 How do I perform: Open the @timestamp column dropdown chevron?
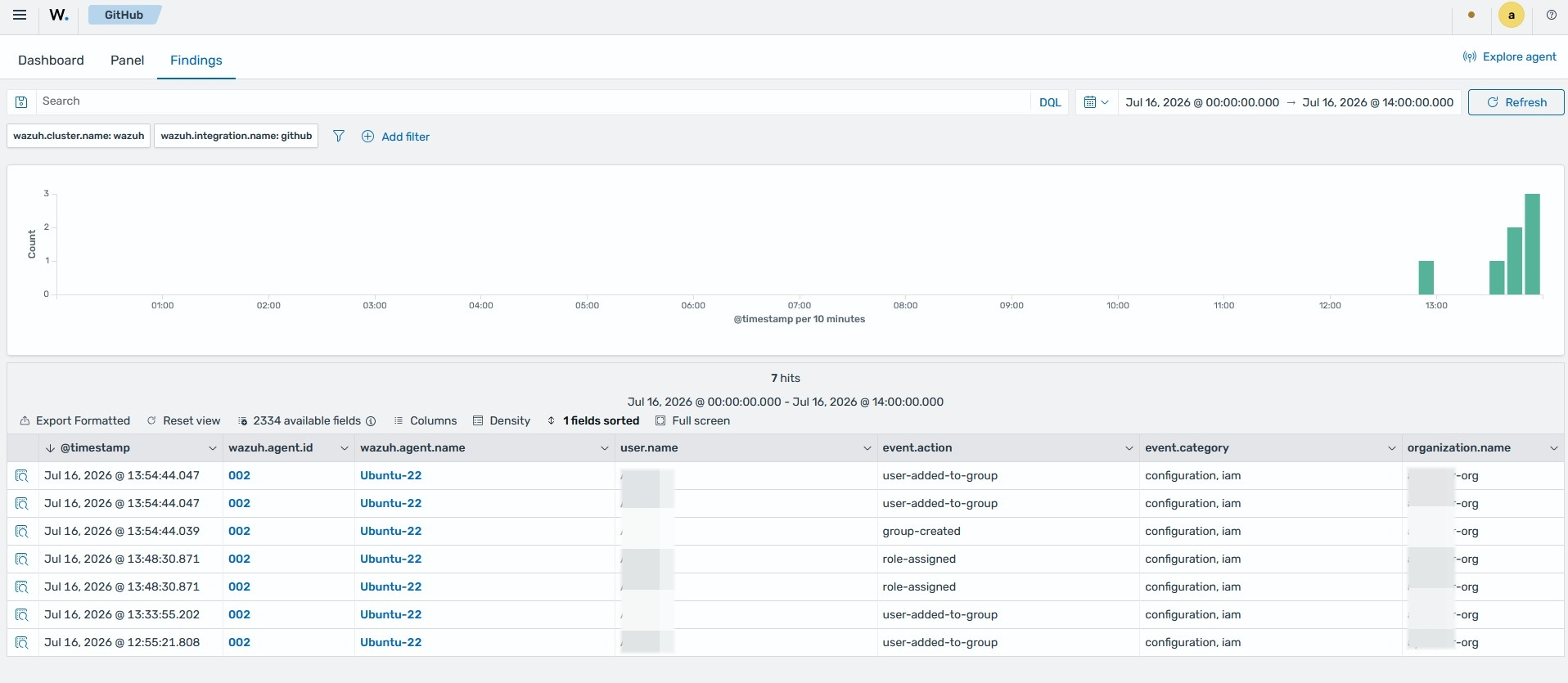pos(213,448)
